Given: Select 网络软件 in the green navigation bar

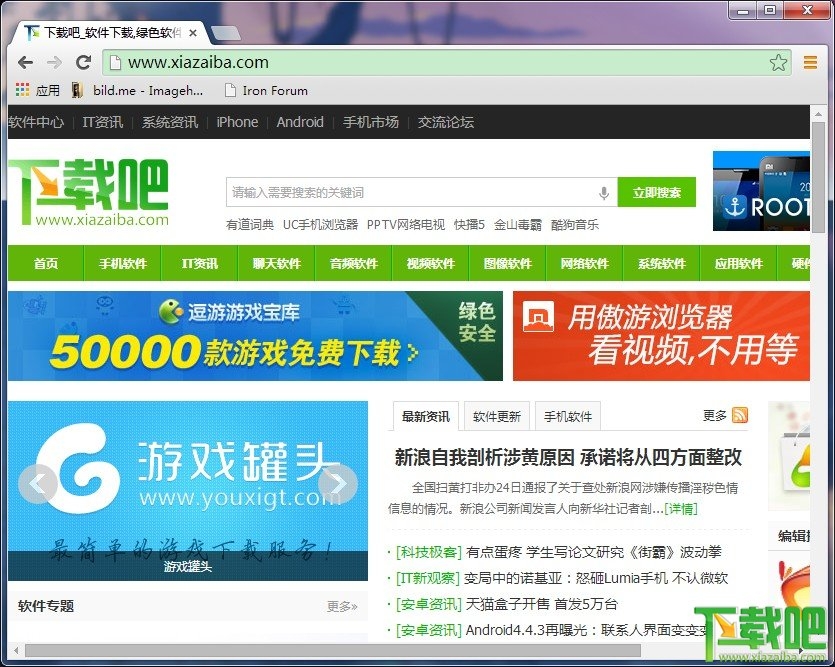Looking at the screenshot, I should pos(584,263).
